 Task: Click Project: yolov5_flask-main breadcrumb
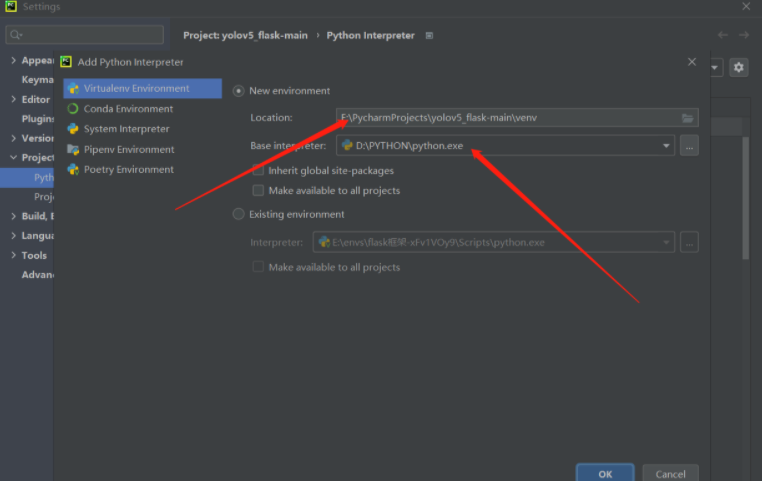(245, 35)
